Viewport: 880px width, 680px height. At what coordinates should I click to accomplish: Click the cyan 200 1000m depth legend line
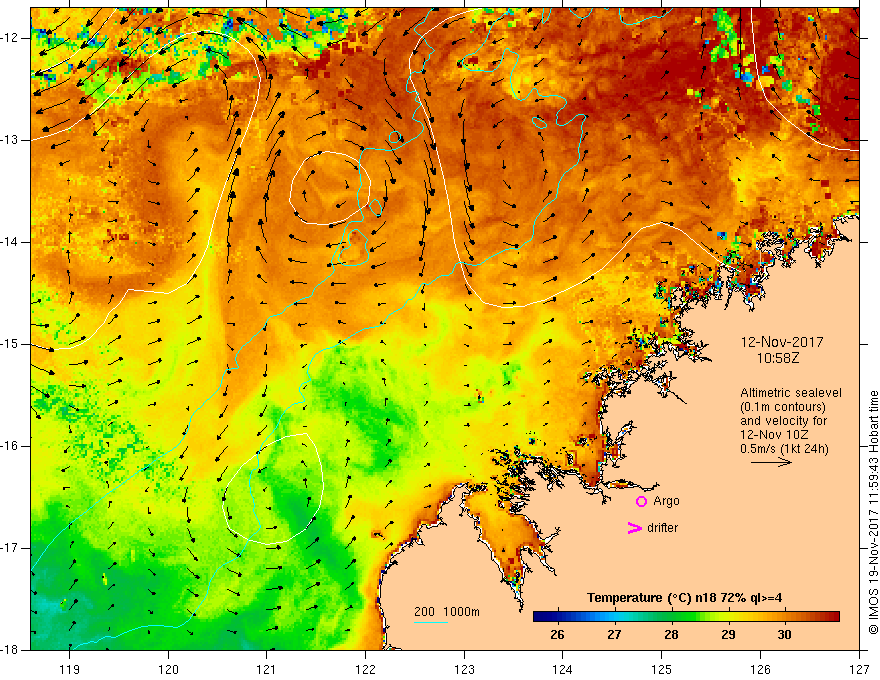(x=430, y=622)
